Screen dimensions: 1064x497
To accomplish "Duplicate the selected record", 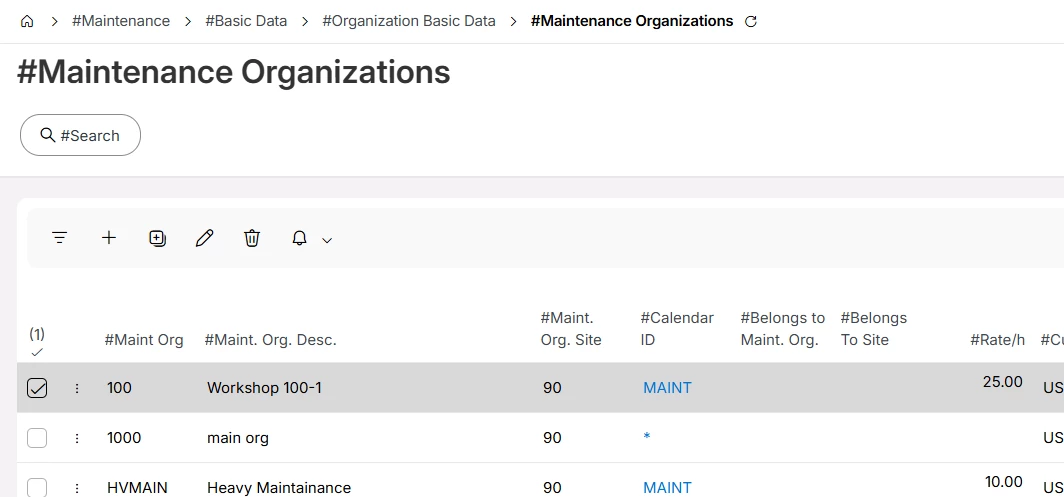I will click(x=157, y=238).
